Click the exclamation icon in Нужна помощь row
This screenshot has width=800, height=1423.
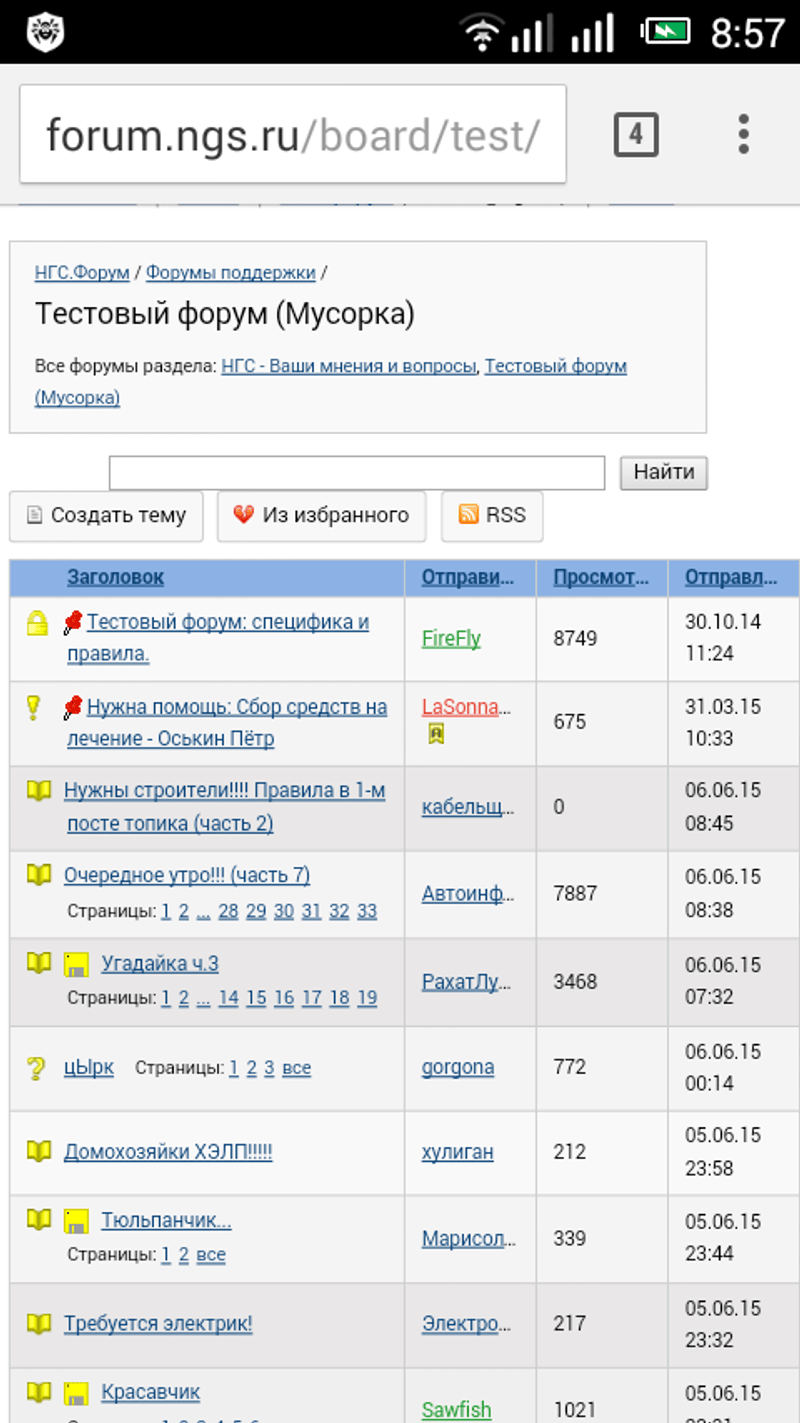click(x=33, y=708)
